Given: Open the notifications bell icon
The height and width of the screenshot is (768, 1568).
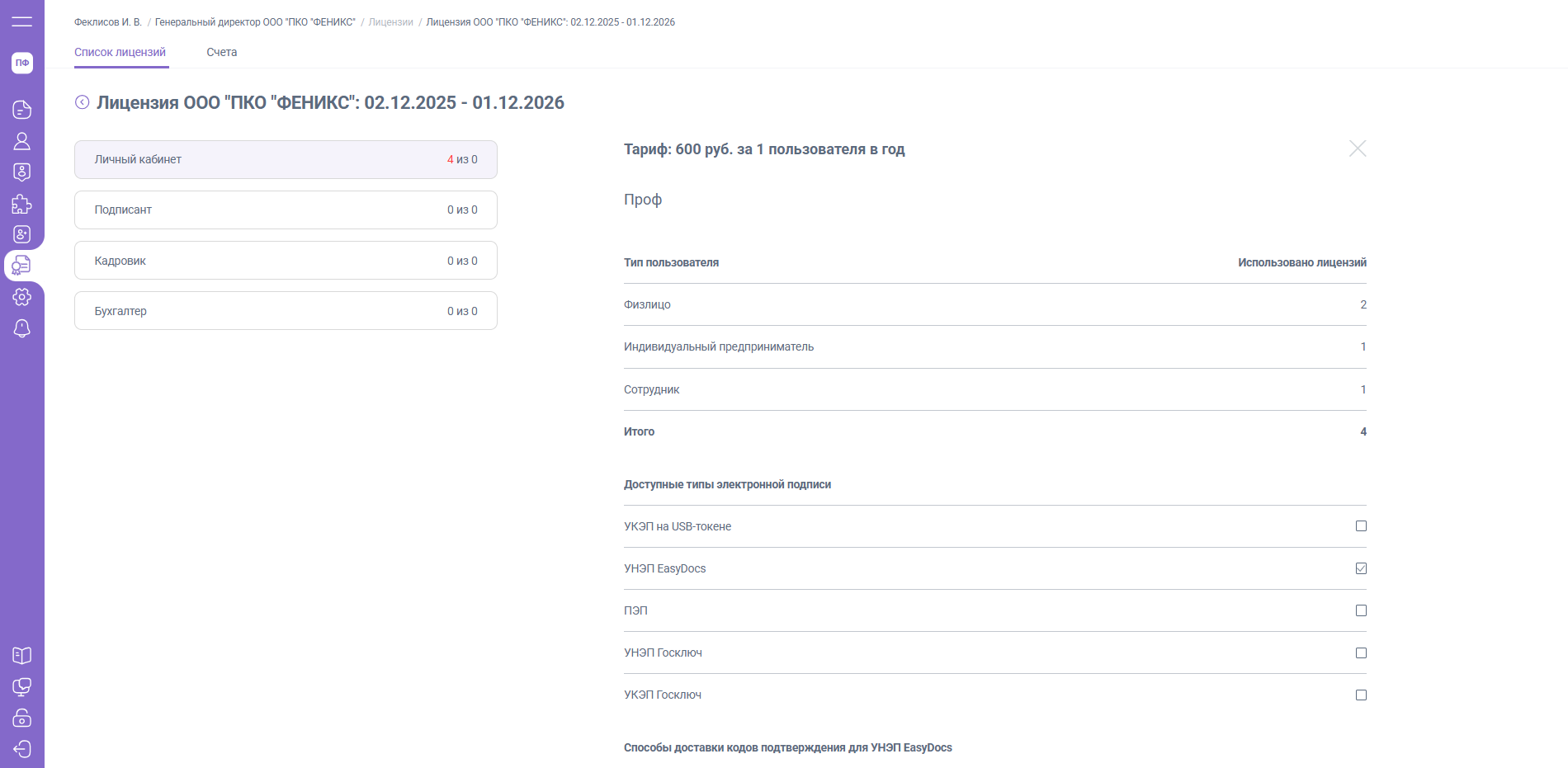Looking at the screenshot, I should (x=22, y=328).
